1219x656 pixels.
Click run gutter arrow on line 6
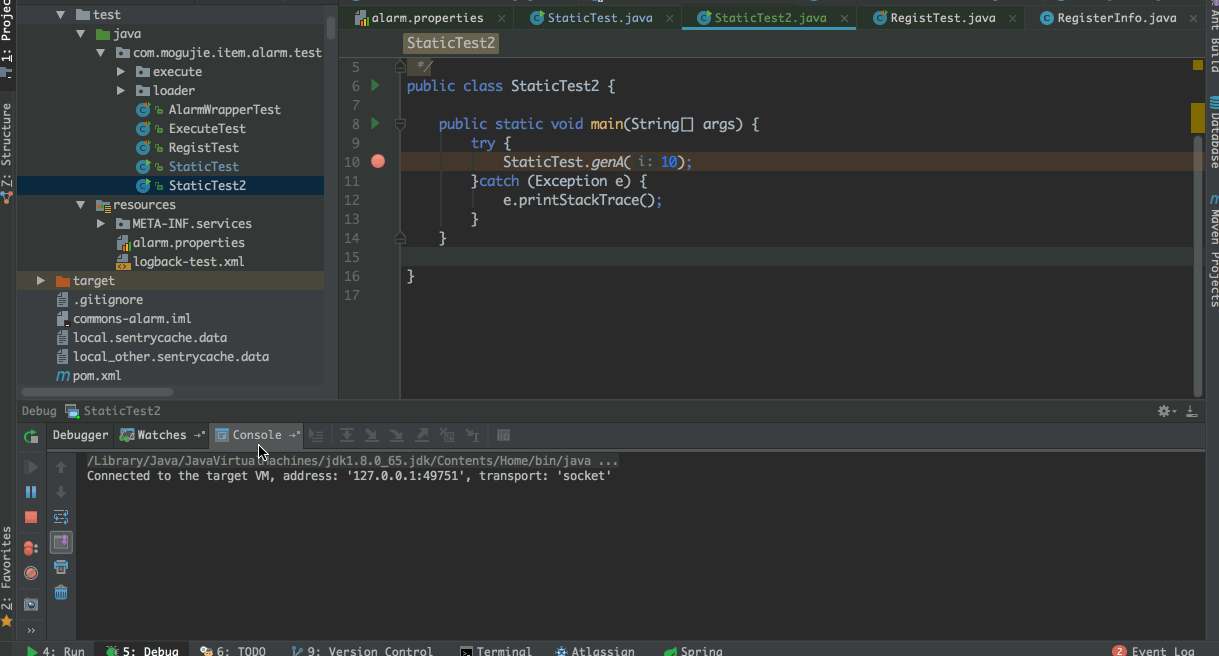click(x=376, y=86)
